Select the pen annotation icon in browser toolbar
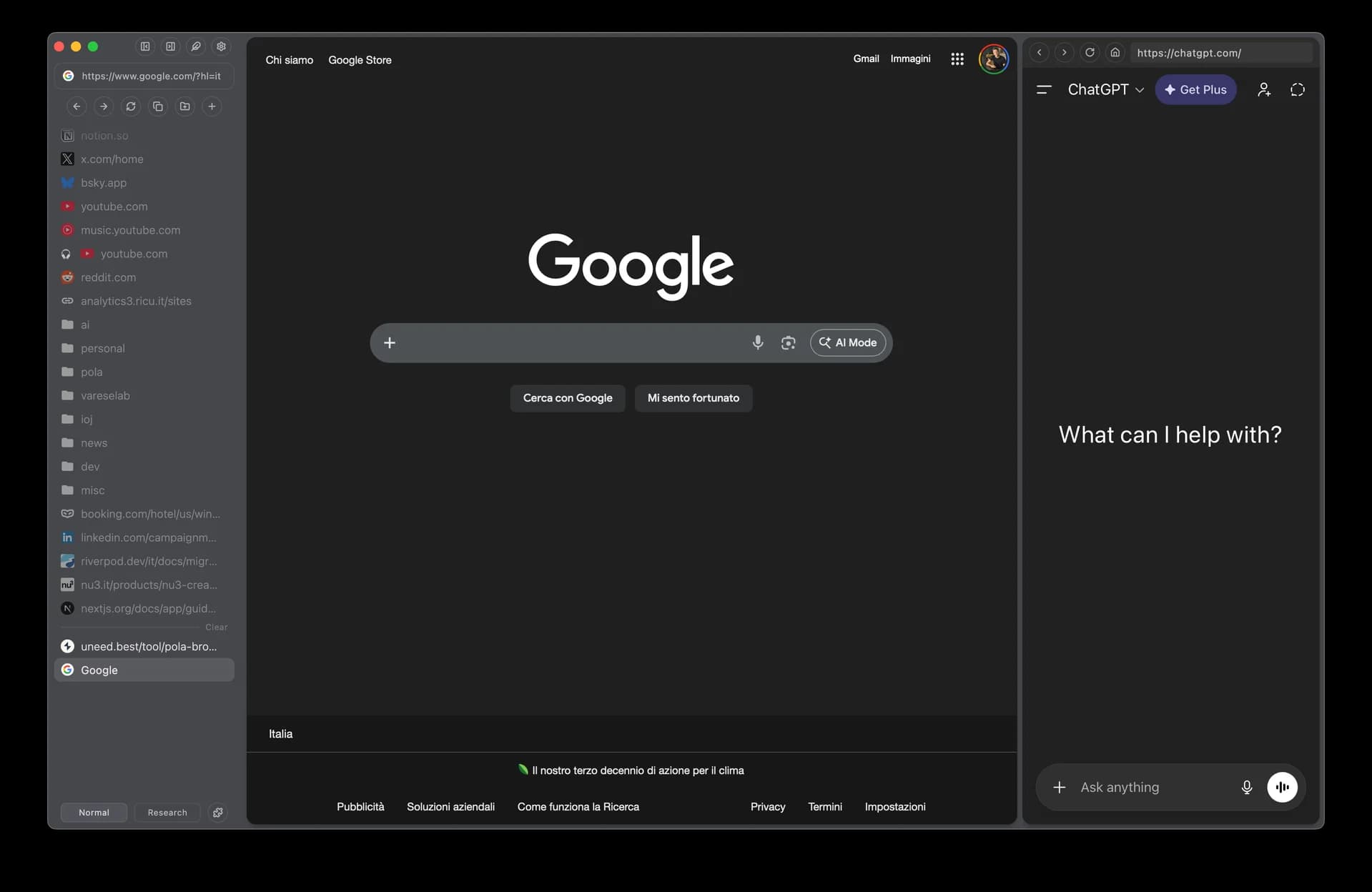1372x892 pixels. 196,46
